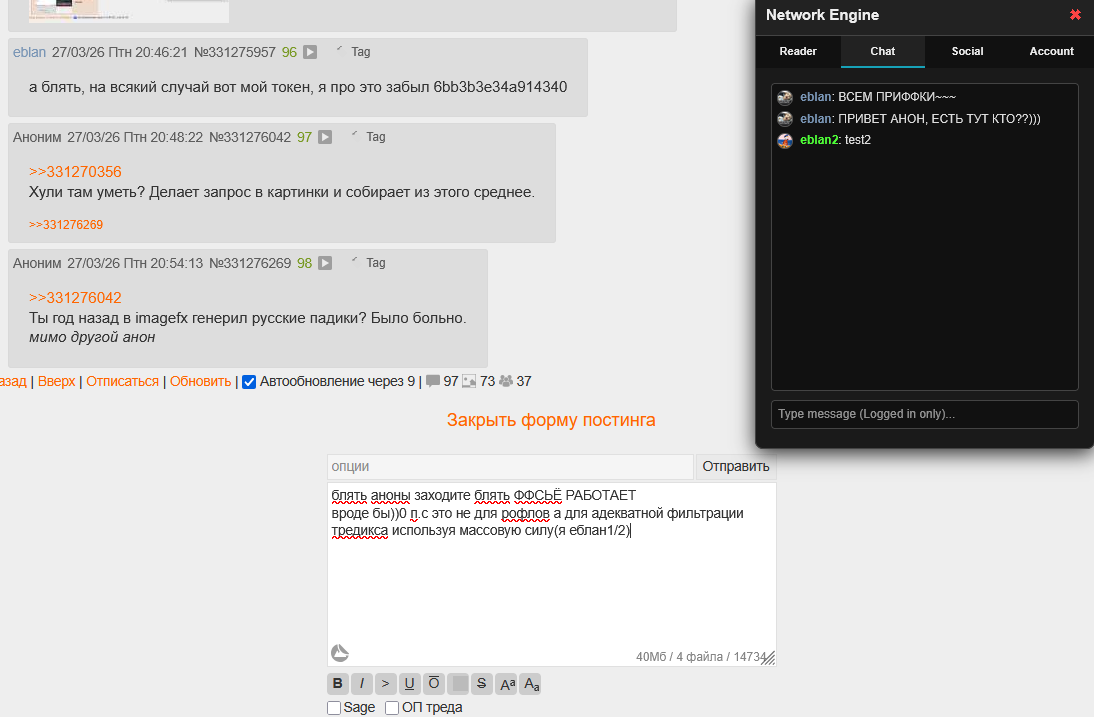Image resolution: width=1094 pixels, height=717 pixels.
Task: Click the play icon next to post 98
Action: 325,263
